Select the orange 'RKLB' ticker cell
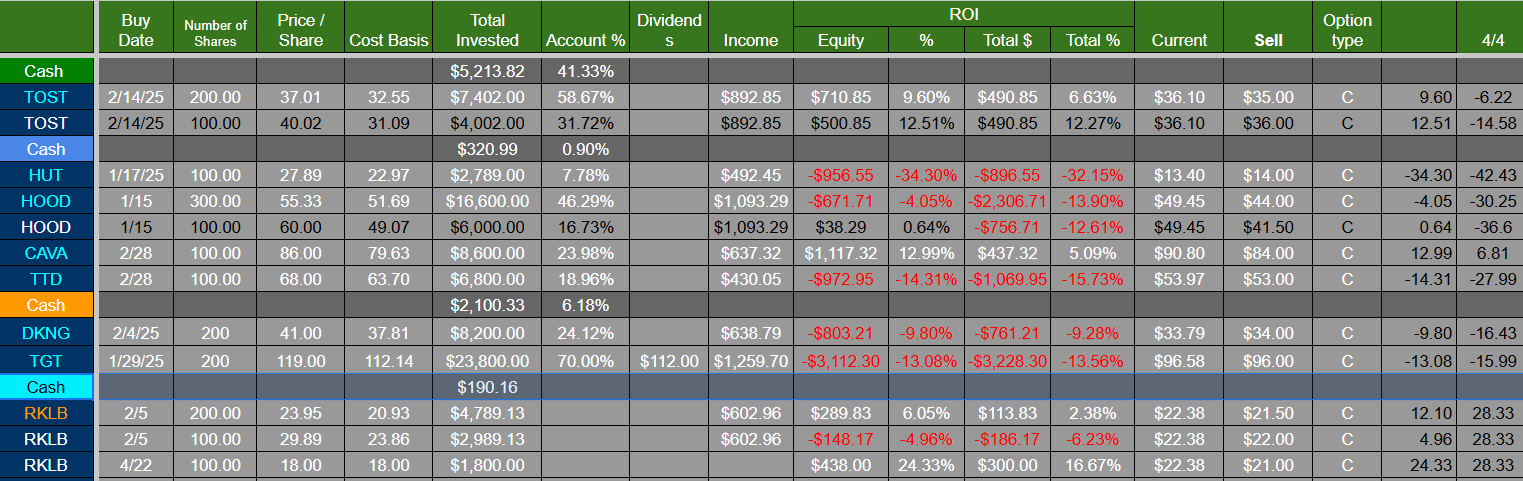 pyautogui.click(x=46, y=412)
